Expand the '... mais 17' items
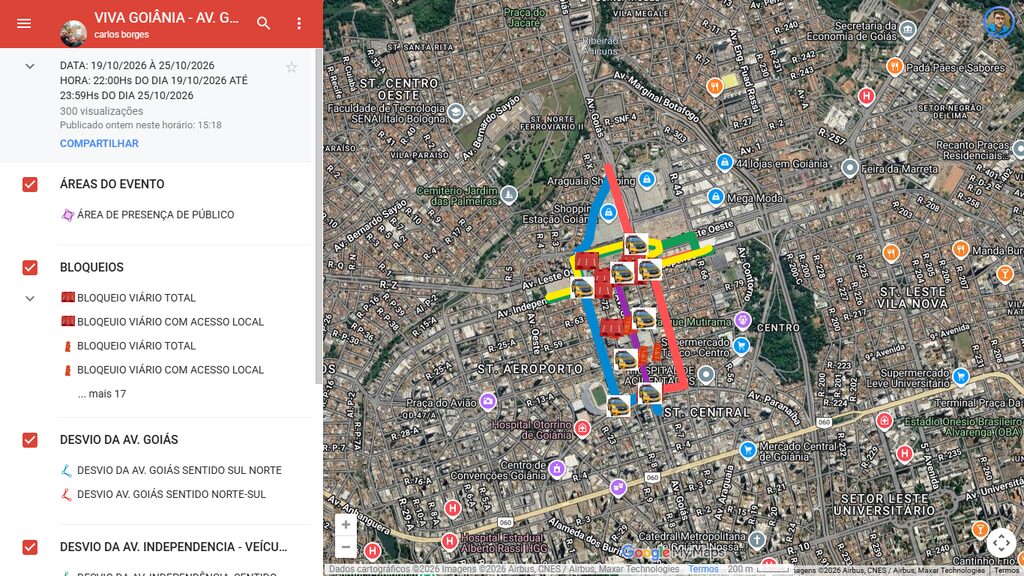The image size is (1024, 576). click(x=102, y=394)
